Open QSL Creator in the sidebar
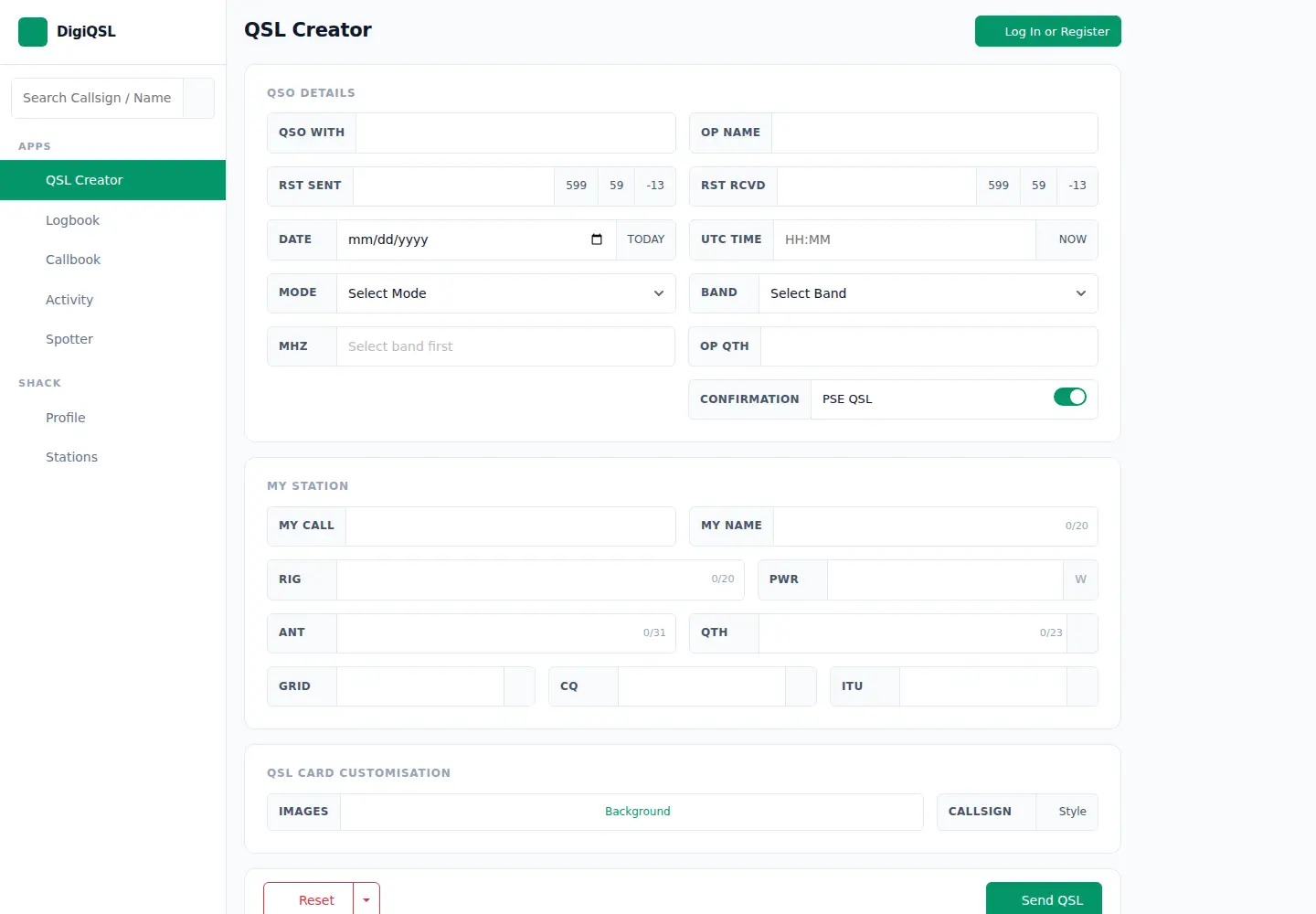The width and height of the screenshot is (1316, 914). [x=113, y=180]
